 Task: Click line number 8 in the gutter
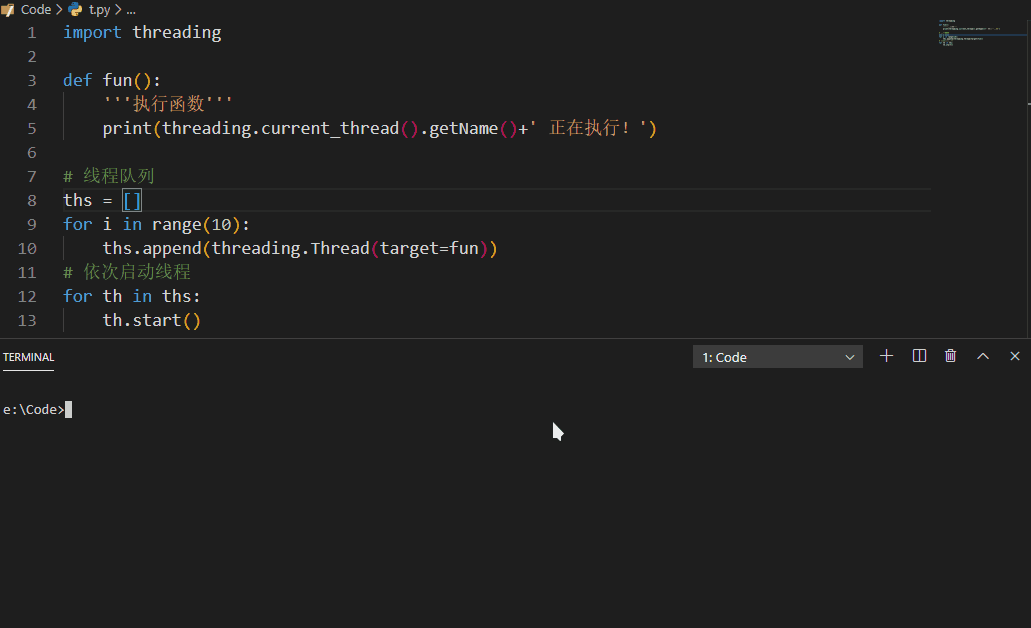(31, 199)
